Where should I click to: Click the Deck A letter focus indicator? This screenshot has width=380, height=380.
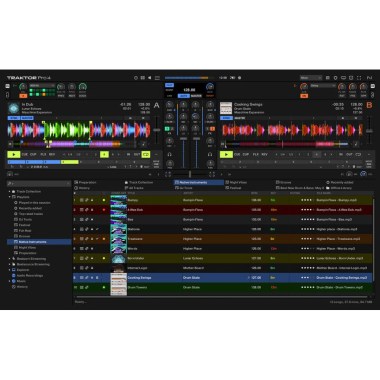coord(156,105)
